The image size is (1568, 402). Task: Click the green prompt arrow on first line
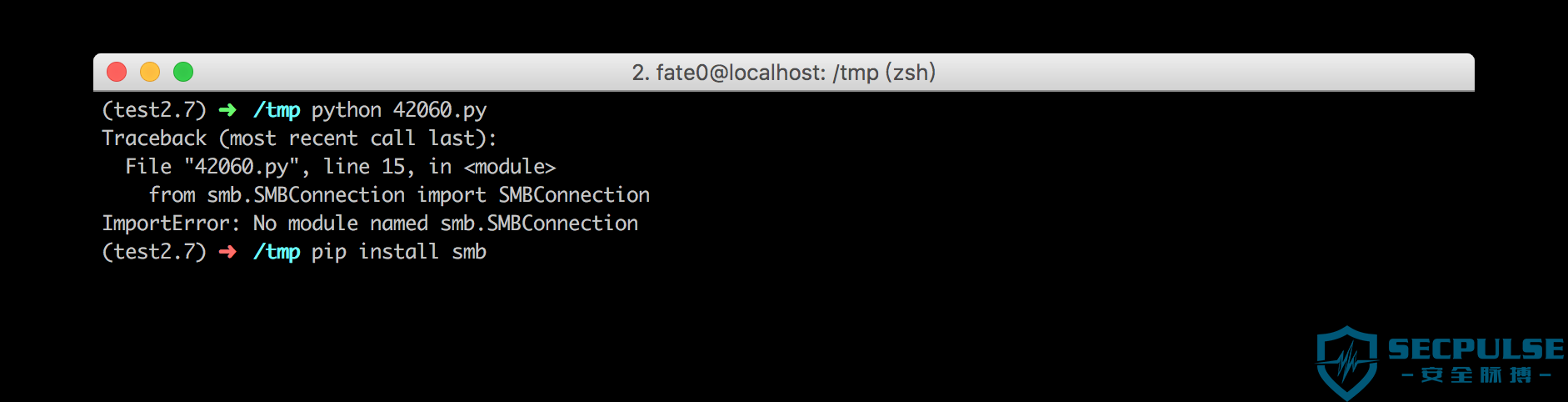[227, 110]
